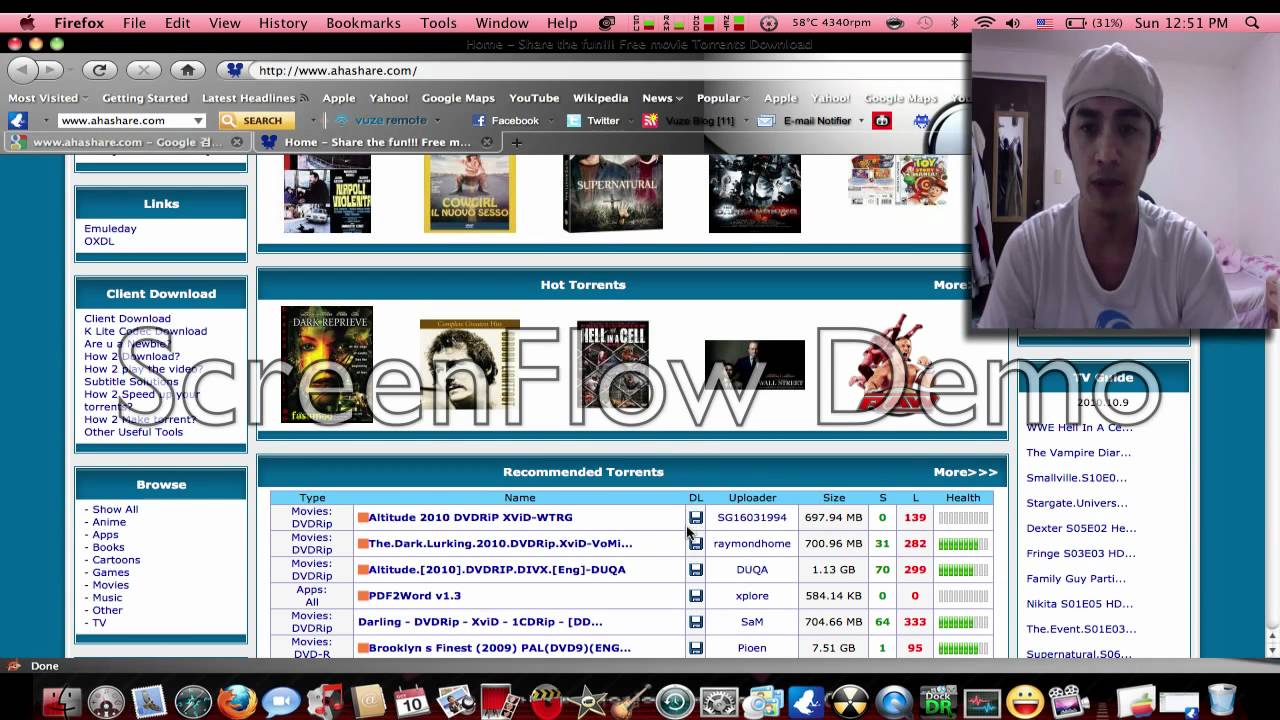Screen dimensions: 1280x720
Task: Click the Wikipedia bookmark
Action: [x=600, y=98]
